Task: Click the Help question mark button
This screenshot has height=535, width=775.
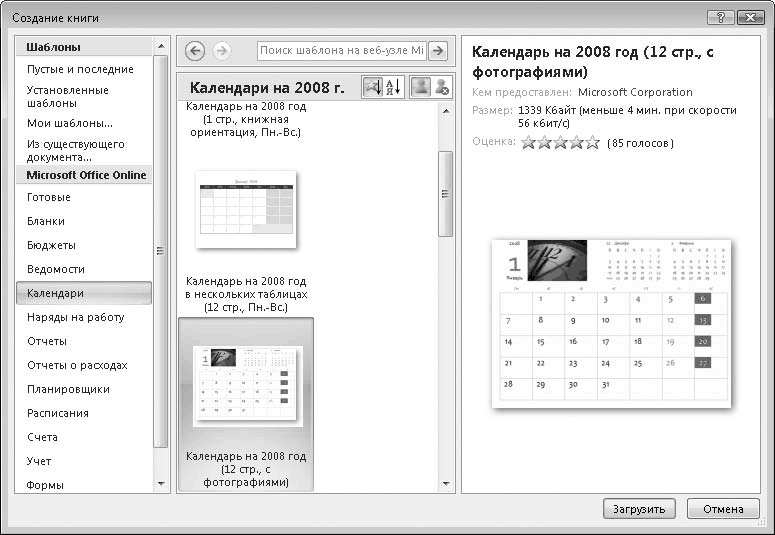Action: point(719,18)
